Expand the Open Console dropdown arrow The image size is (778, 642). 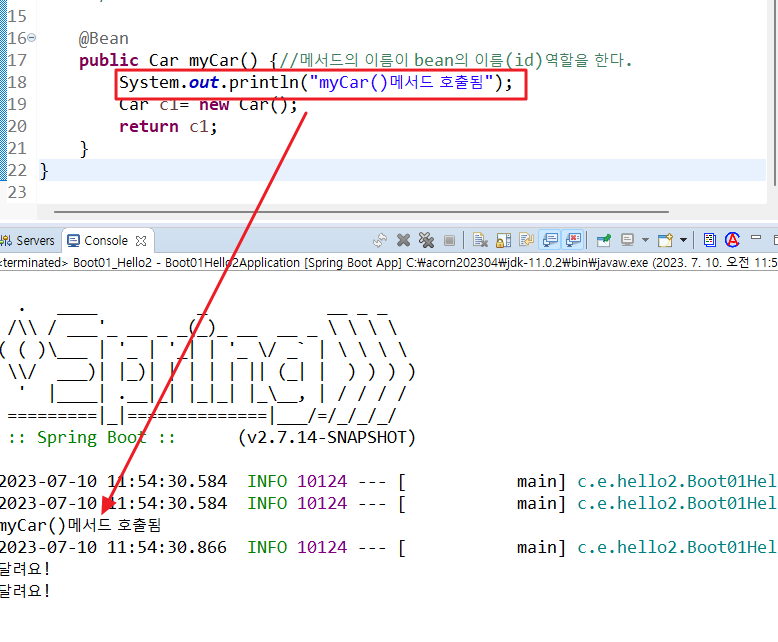click(x=683, y=241)
